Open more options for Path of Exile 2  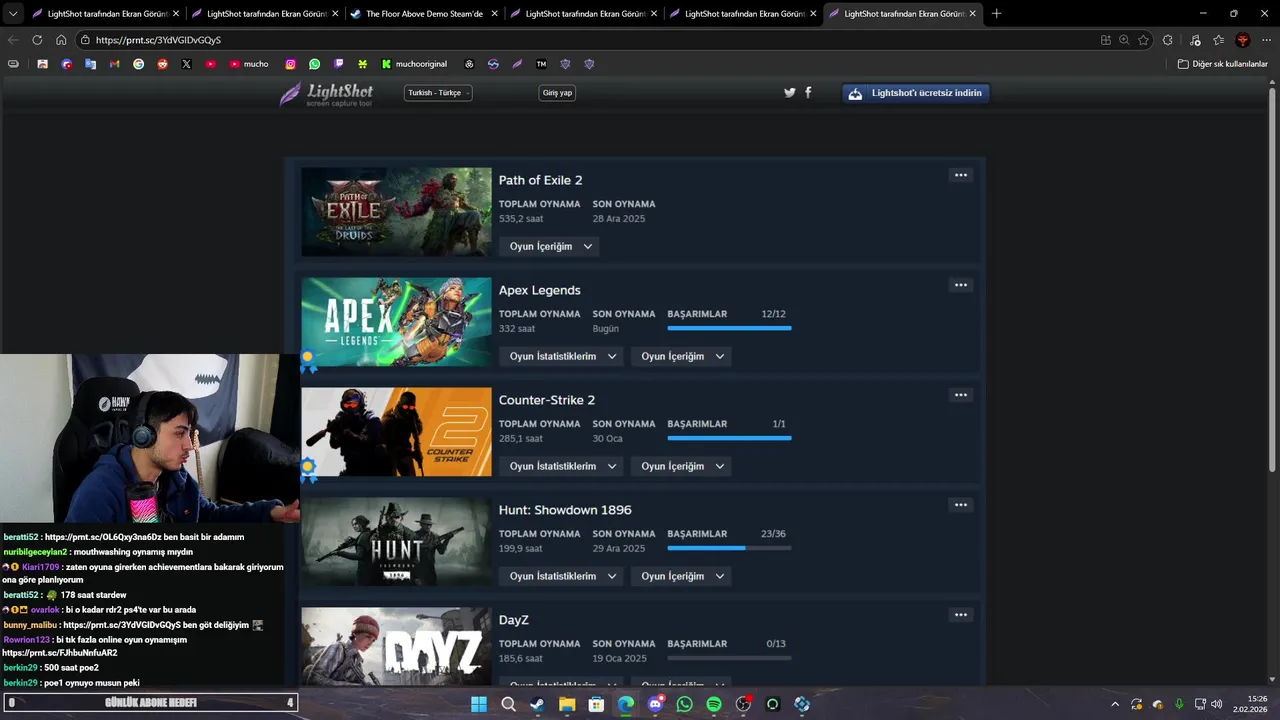961,175
